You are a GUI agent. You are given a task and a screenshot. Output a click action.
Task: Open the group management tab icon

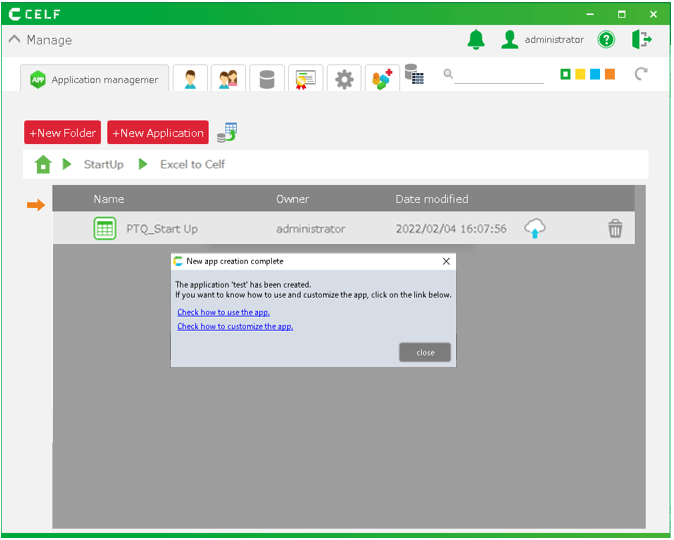coord(228,79)
